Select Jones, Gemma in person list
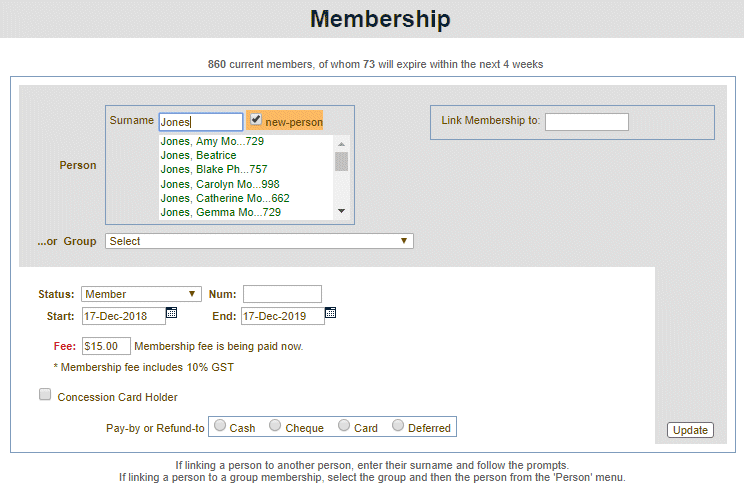 (x=220, y=212)
